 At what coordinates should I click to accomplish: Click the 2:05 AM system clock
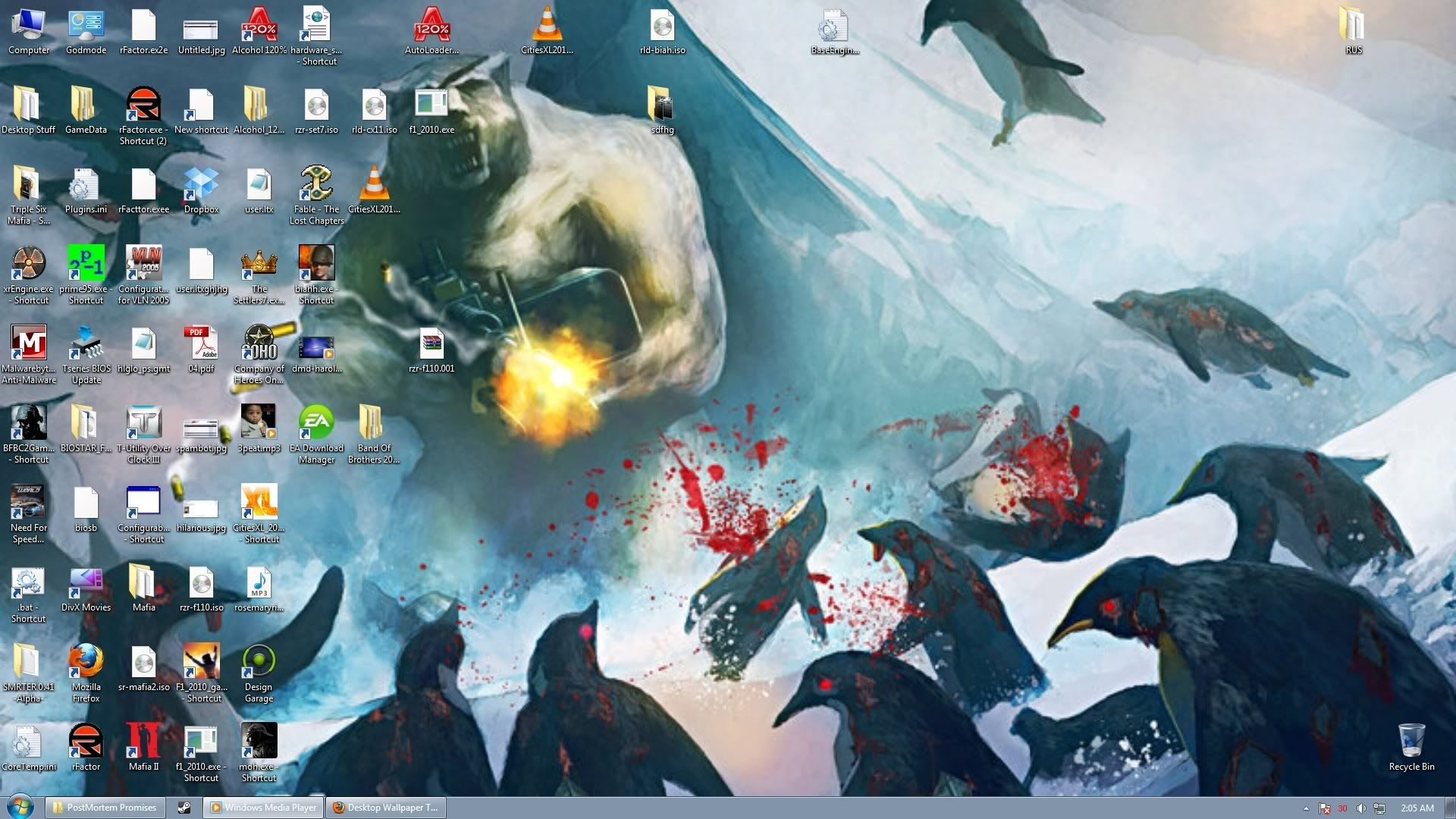pyautogui.click(x=1417, y=808)
